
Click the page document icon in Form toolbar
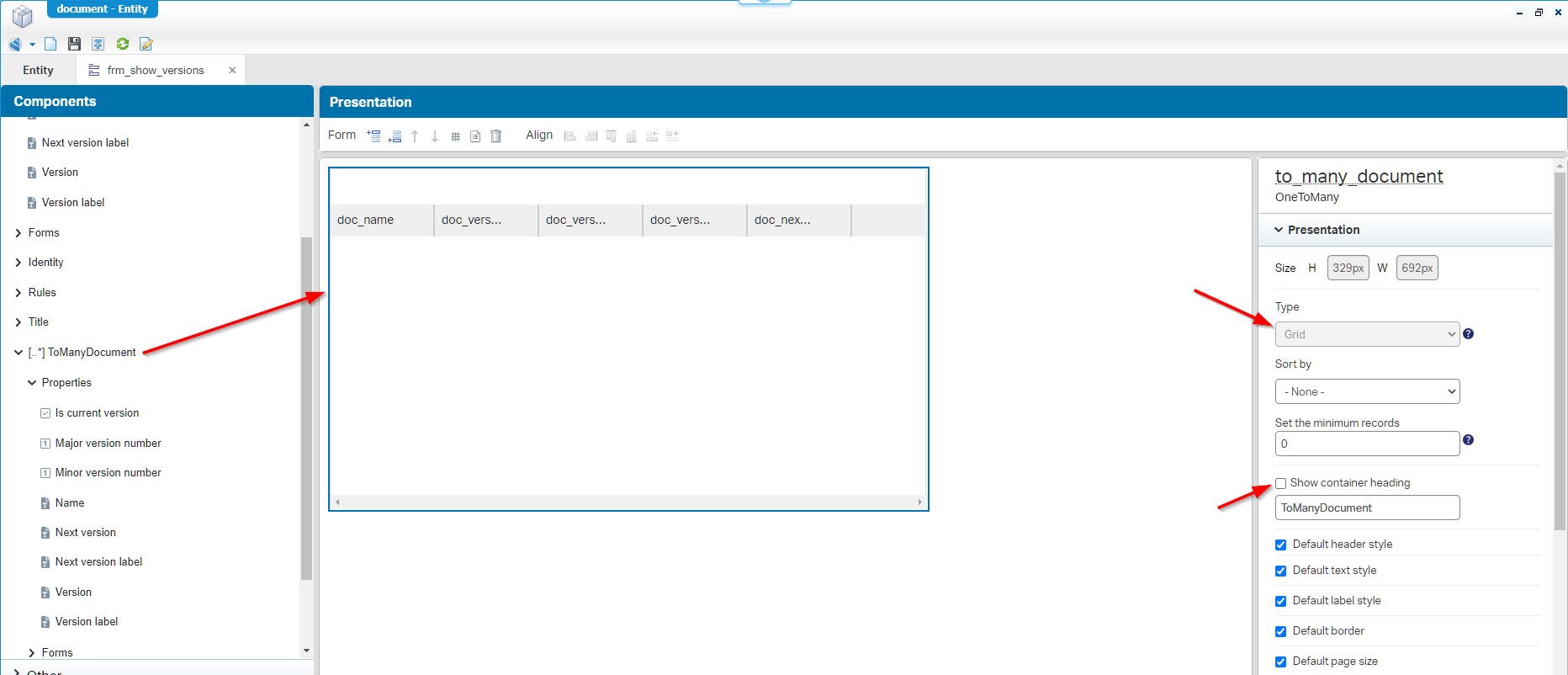(475, 136)
